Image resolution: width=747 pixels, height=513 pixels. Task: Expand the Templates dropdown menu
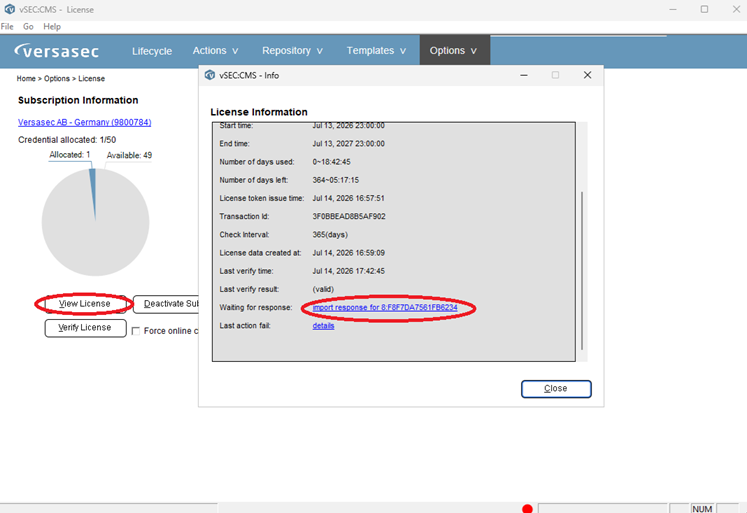376,50
